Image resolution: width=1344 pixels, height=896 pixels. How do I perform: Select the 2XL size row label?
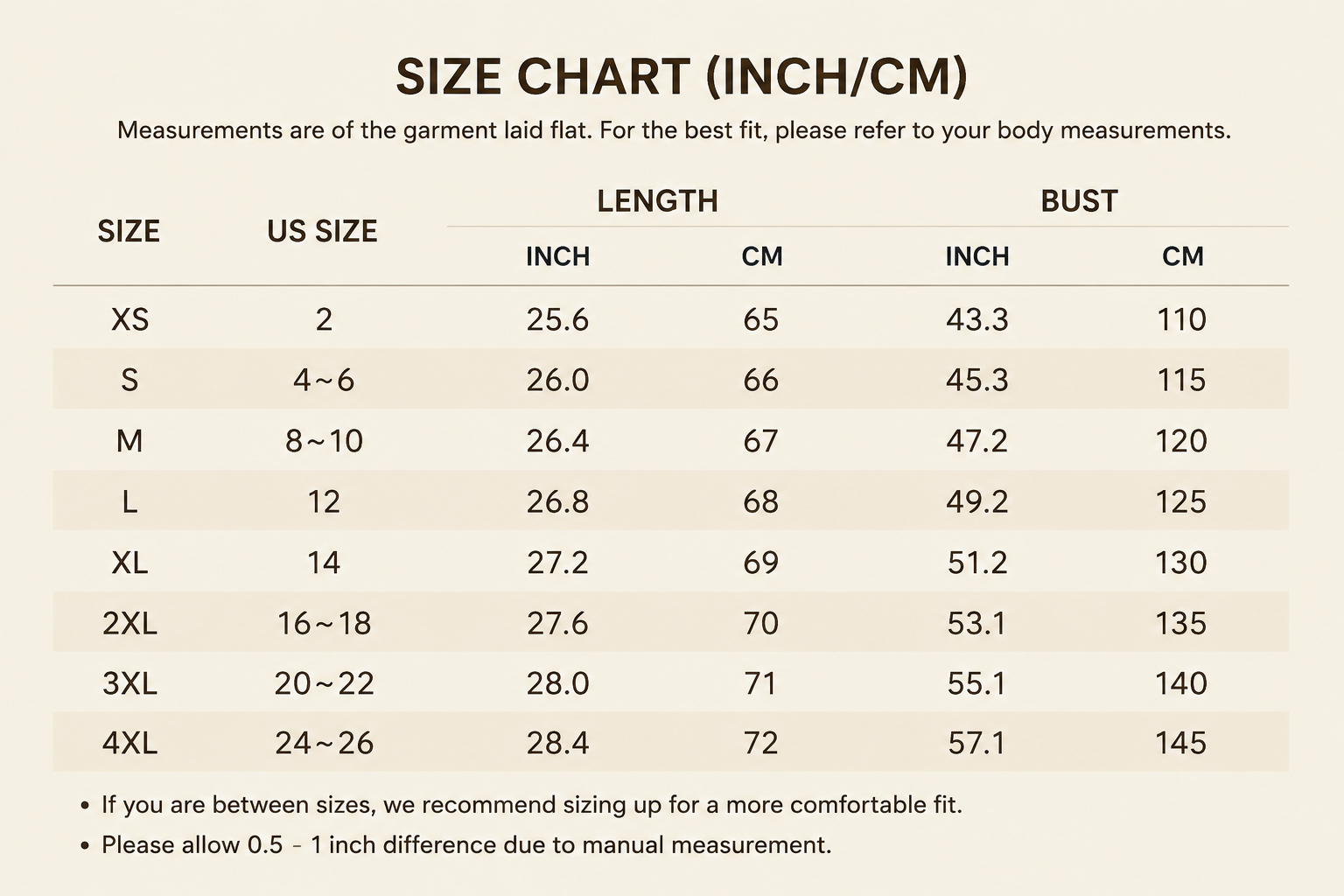pyautogui.click(x=129, y=623)
